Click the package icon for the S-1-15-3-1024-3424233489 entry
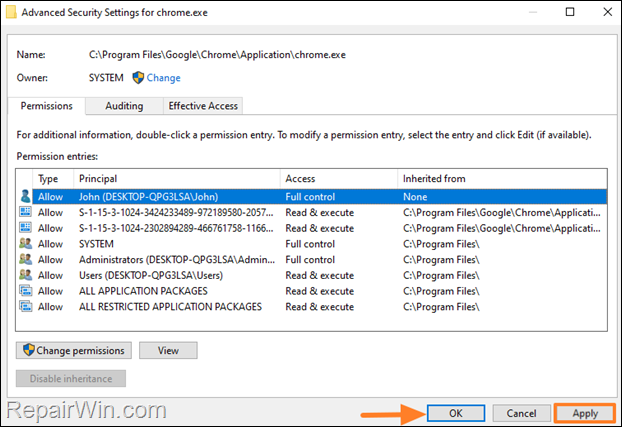The width and height of the screenshot is (622, 427). 25,212
